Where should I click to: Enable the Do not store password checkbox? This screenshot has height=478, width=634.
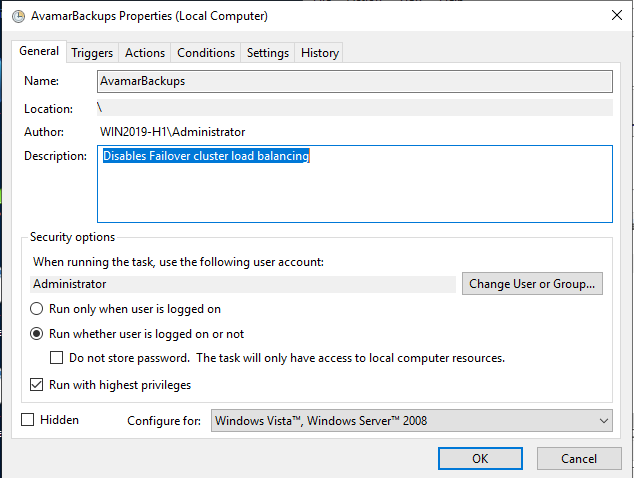tap(57, 358)
